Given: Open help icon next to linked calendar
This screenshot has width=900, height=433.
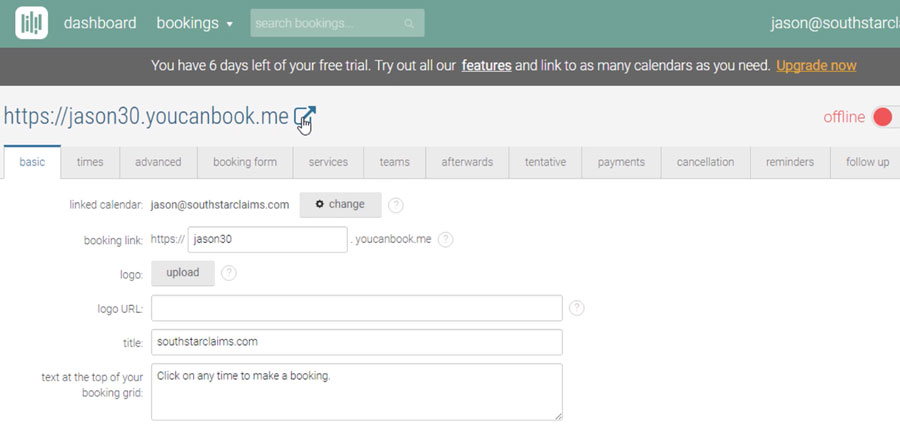Looking at the screenshot, I should point(395,206).
